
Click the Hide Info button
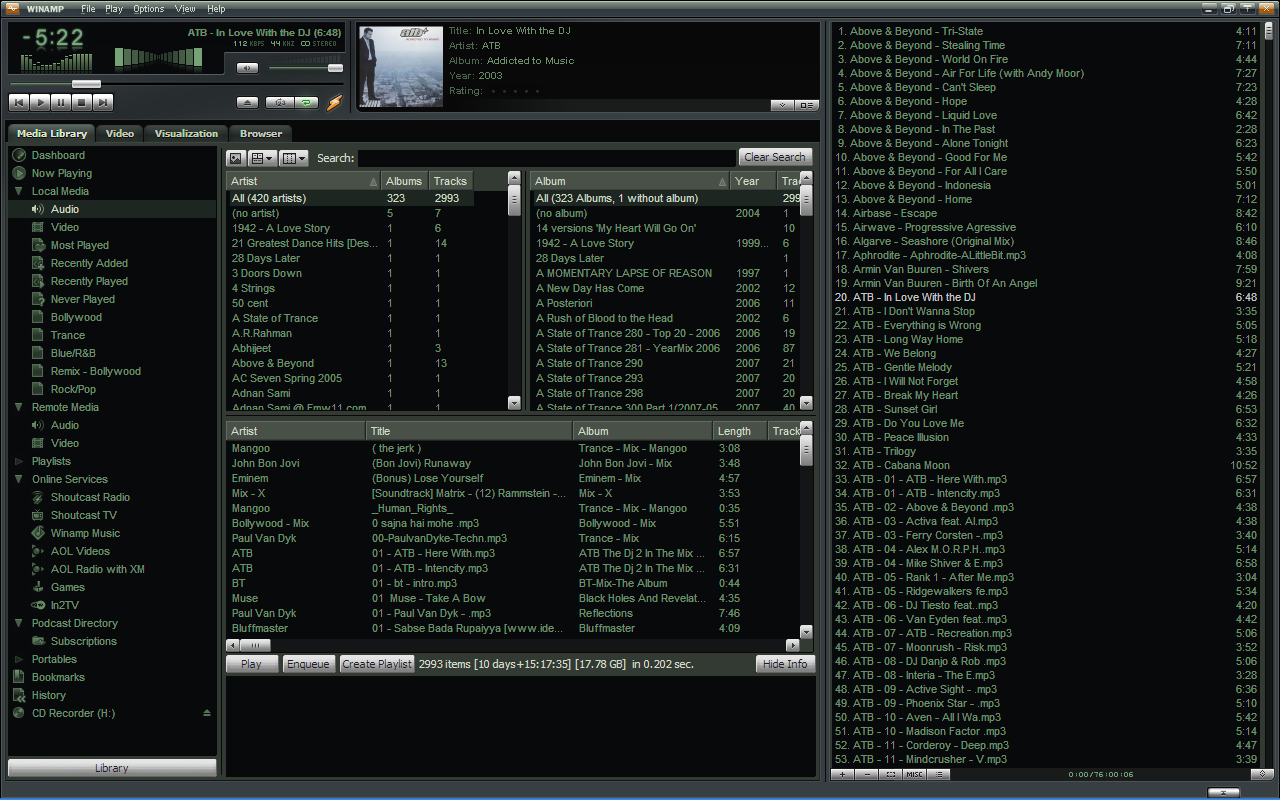pos(785,664)
